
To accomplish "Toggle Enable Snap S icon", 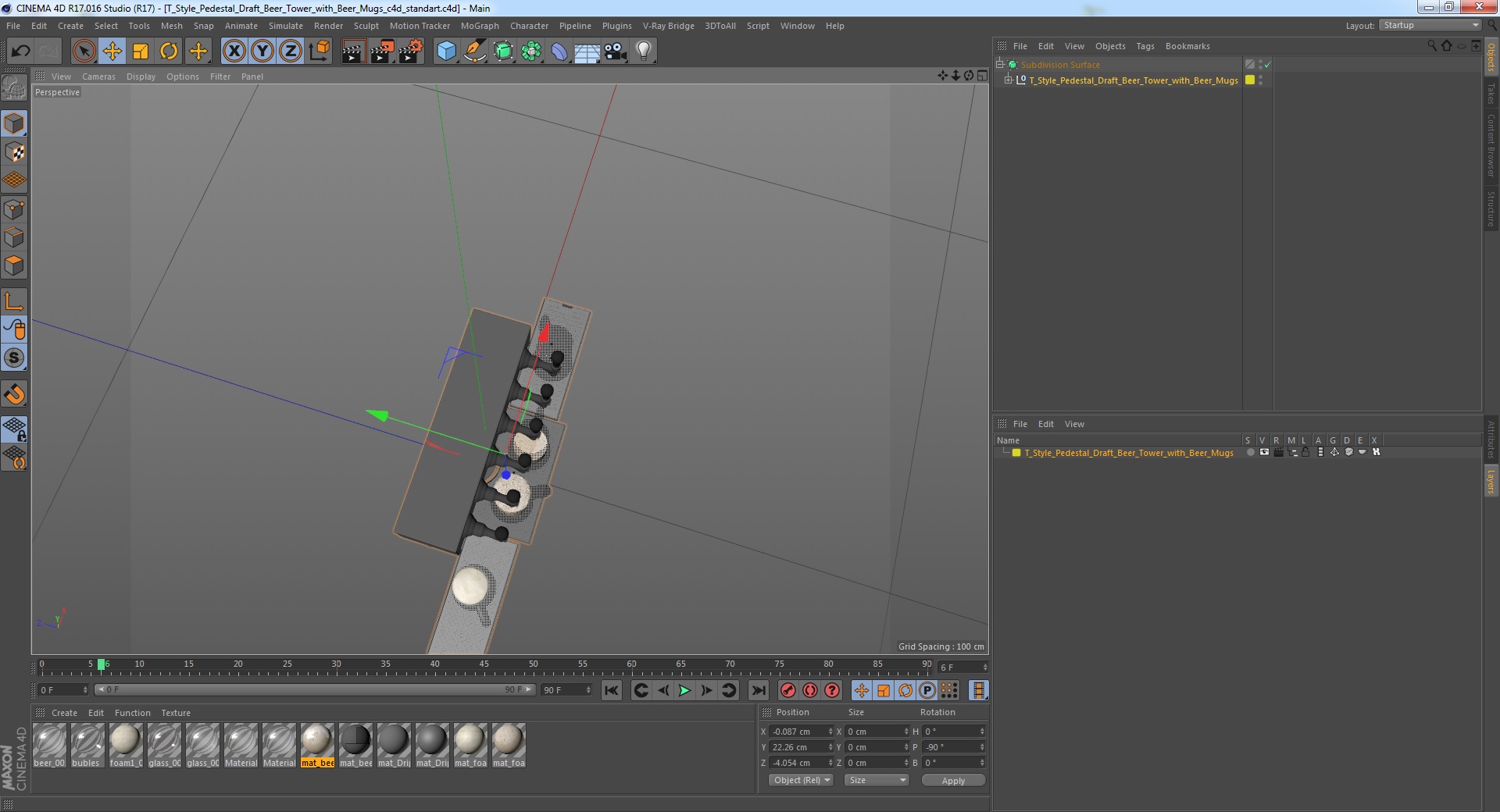I will tap(14, 358).
